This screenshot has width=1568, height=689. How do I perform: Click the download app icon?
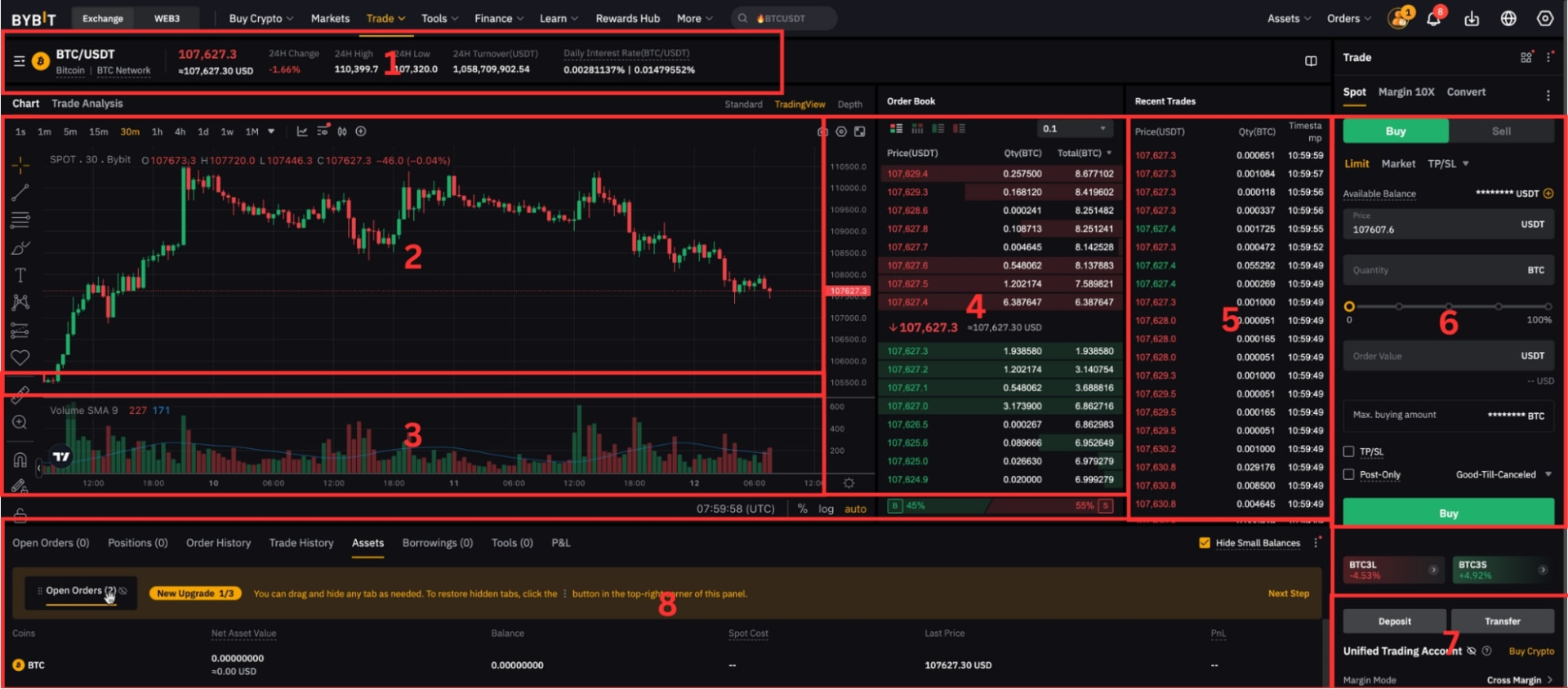1472,19
